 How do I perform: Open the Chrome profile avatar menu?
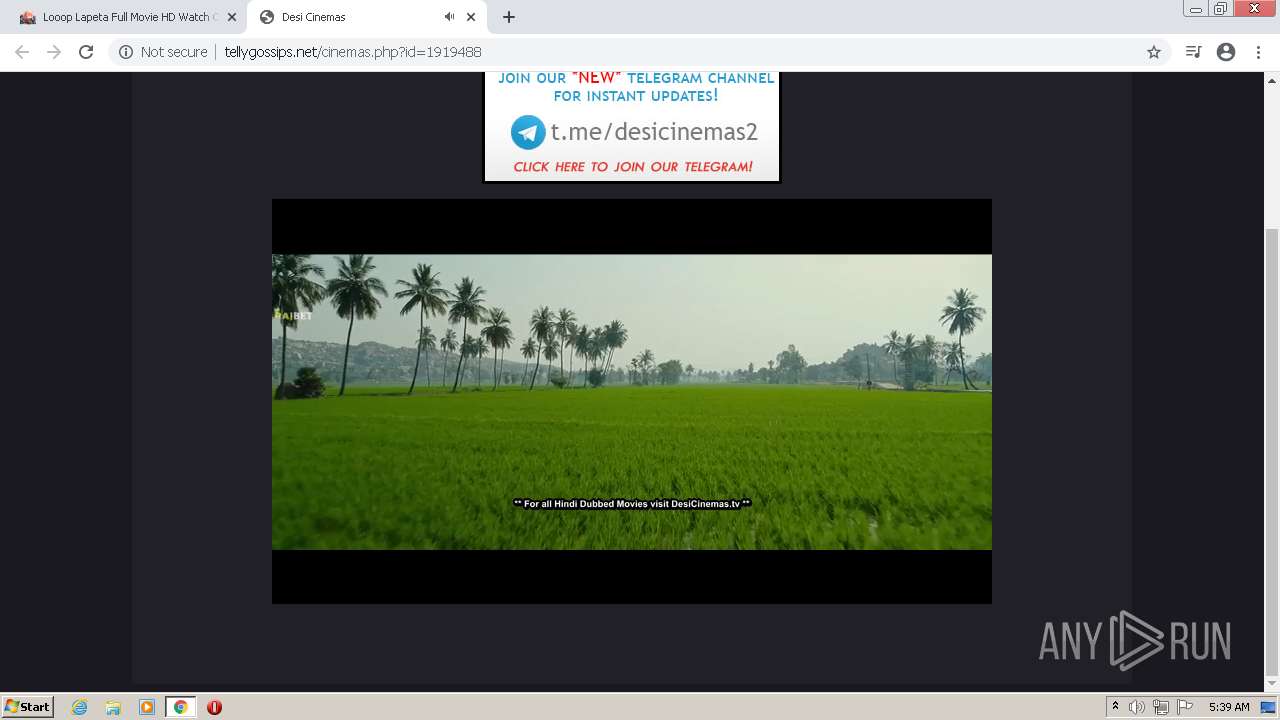pos(1226,52)
